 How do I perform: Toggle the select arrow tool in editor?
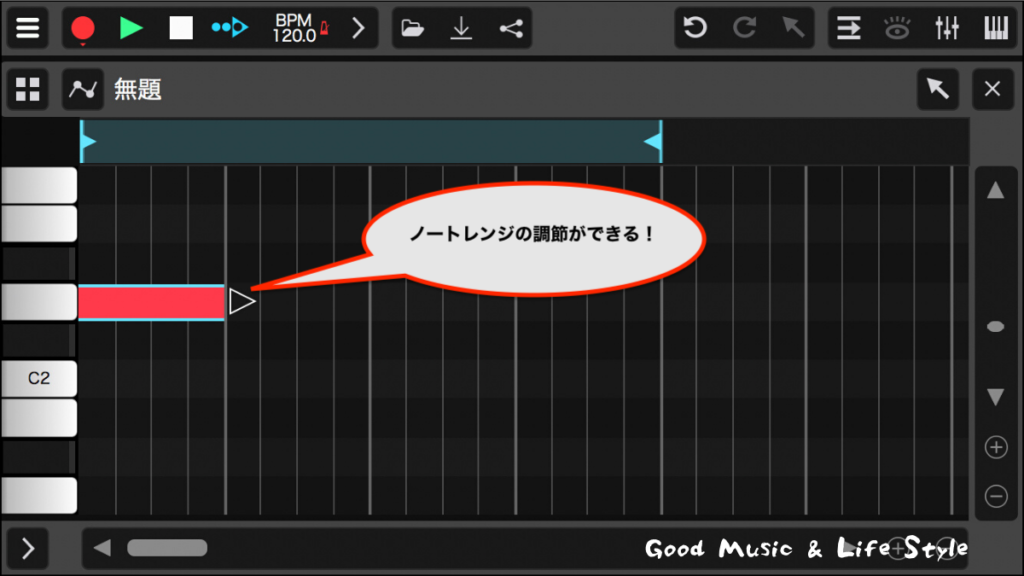[x=938, y=89]
